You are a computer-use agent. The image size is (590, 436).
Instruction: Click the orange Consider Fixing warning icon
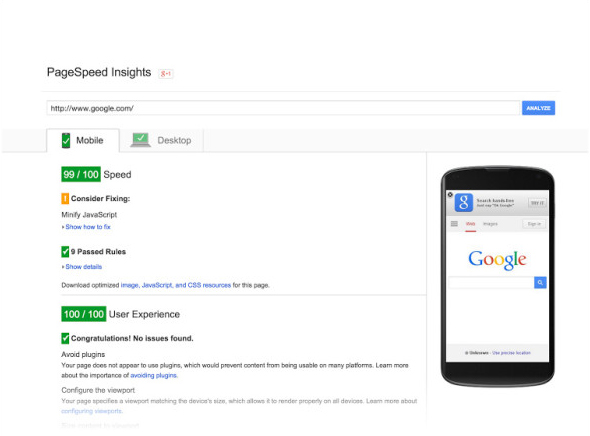tap(65, 198)
